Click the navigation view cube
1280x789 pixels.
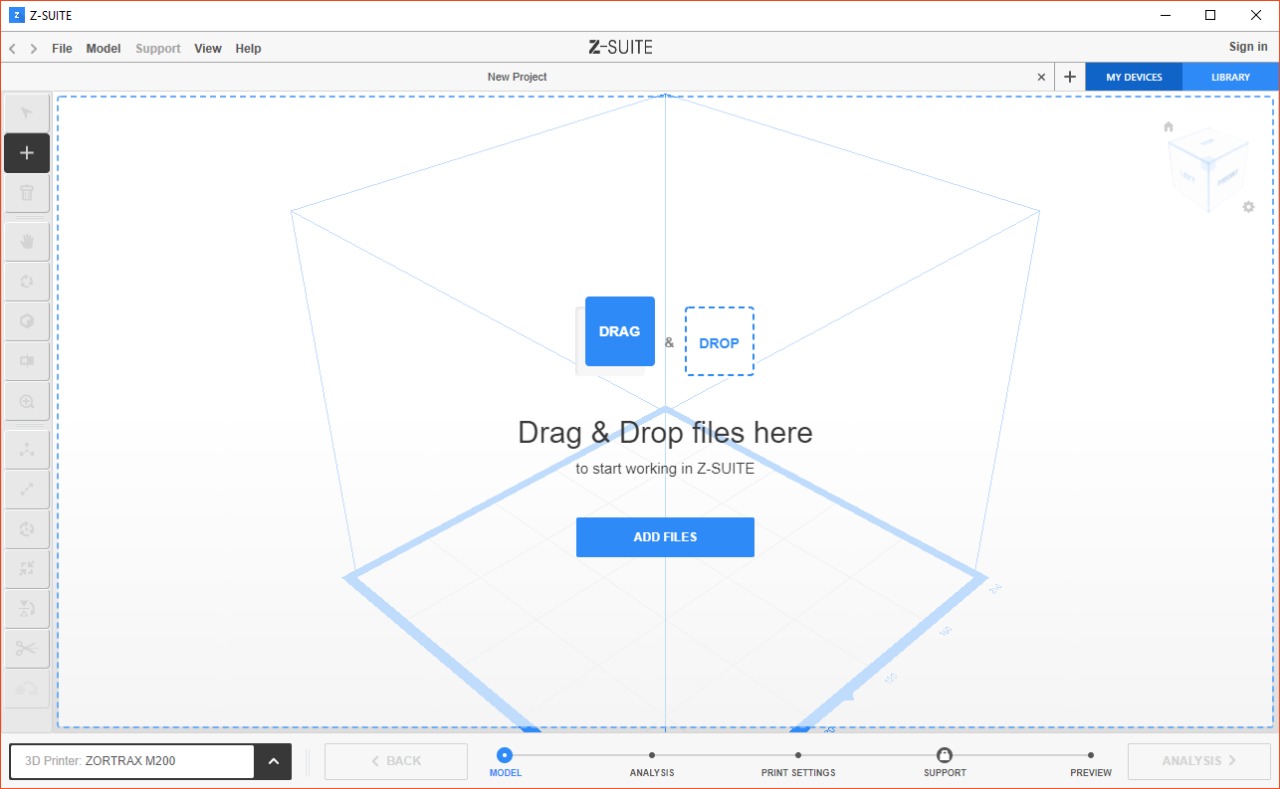click(1206, 170)
